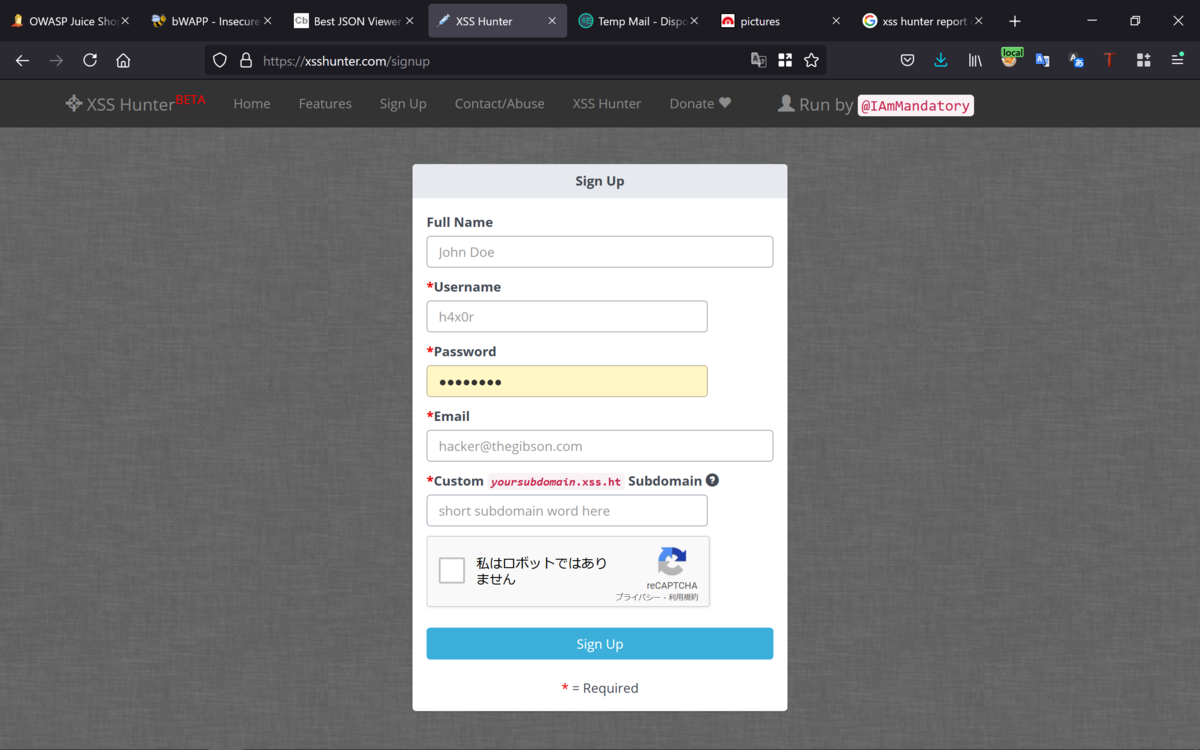The image size is (1200, 750).
Task: Open the FoxyProxy local extension icon
Action: pyautogui.click(x=1011, y=59)
